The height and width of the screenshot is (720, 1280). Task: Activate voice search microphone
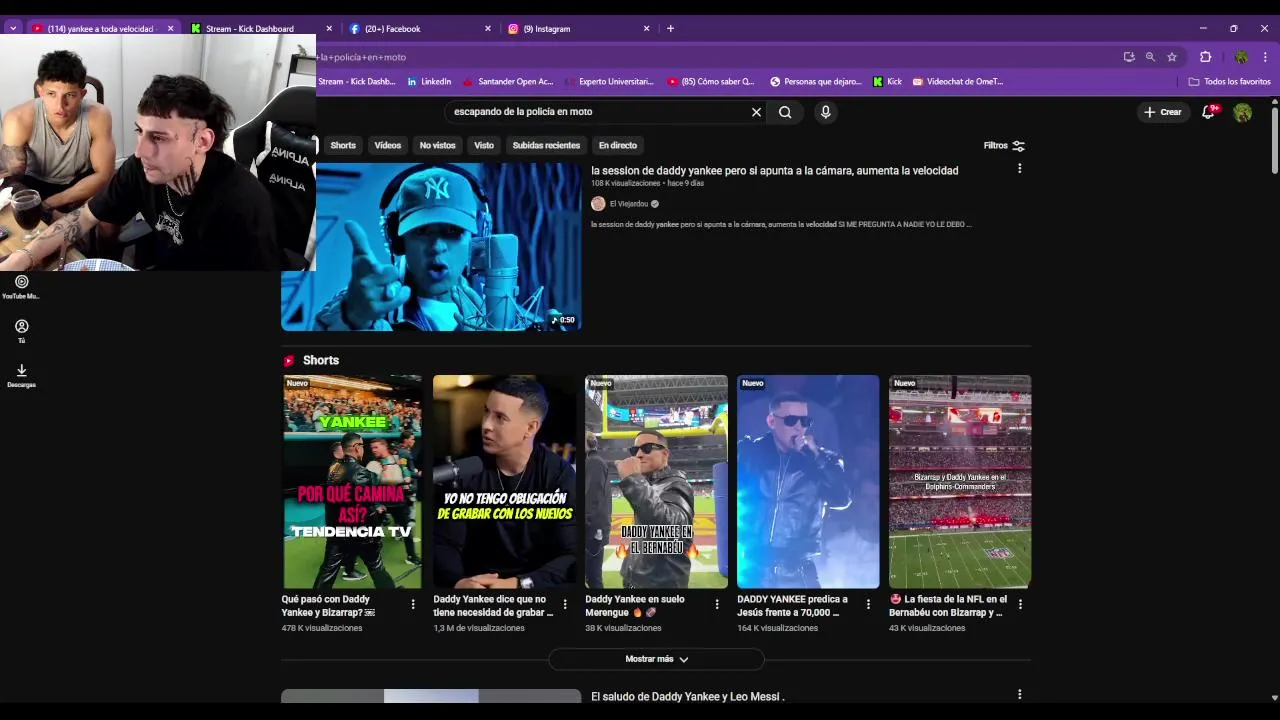(x=825, y=112)
